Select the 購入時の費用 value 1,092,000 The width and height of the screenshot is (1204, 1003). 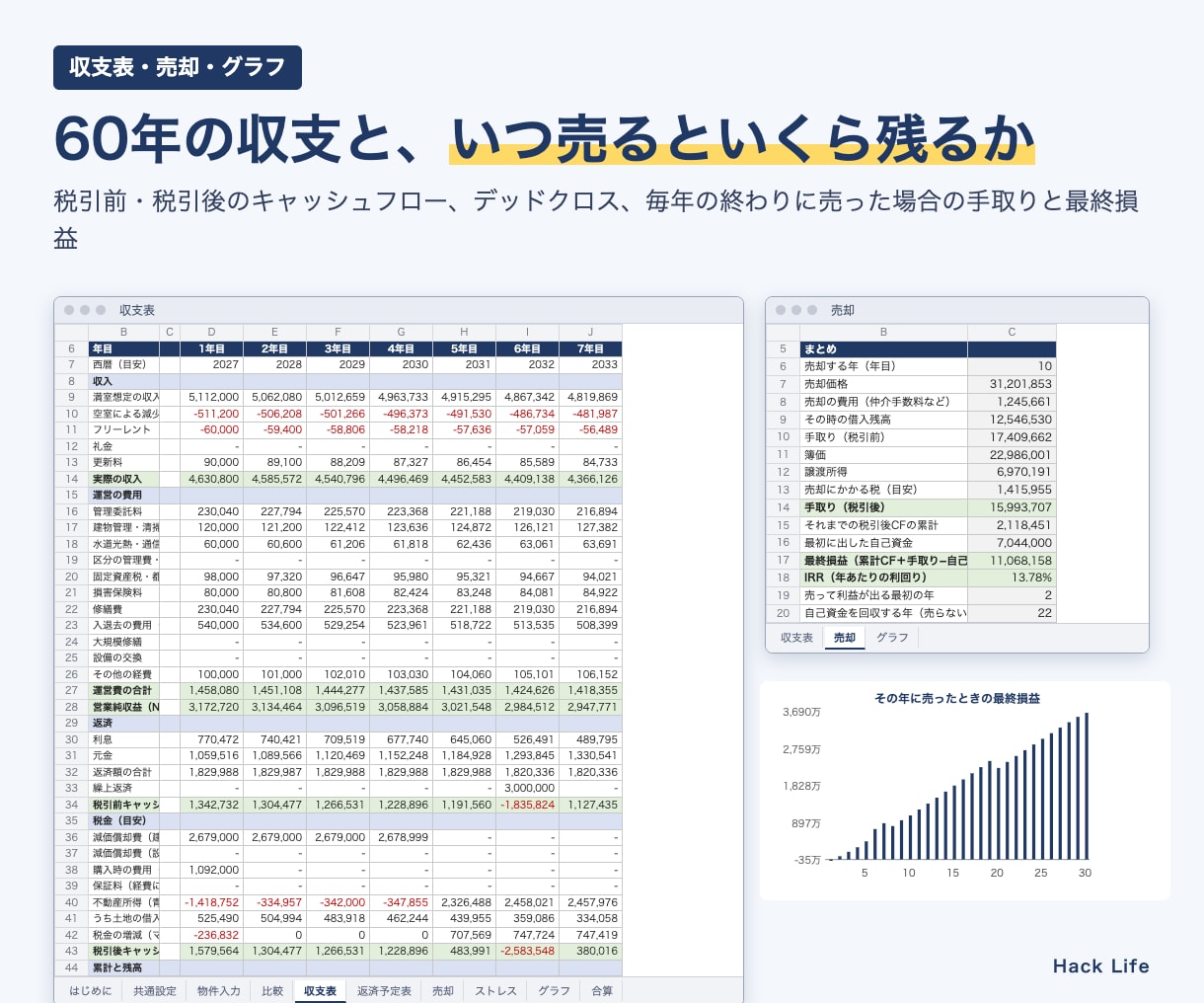coord(211,870)
